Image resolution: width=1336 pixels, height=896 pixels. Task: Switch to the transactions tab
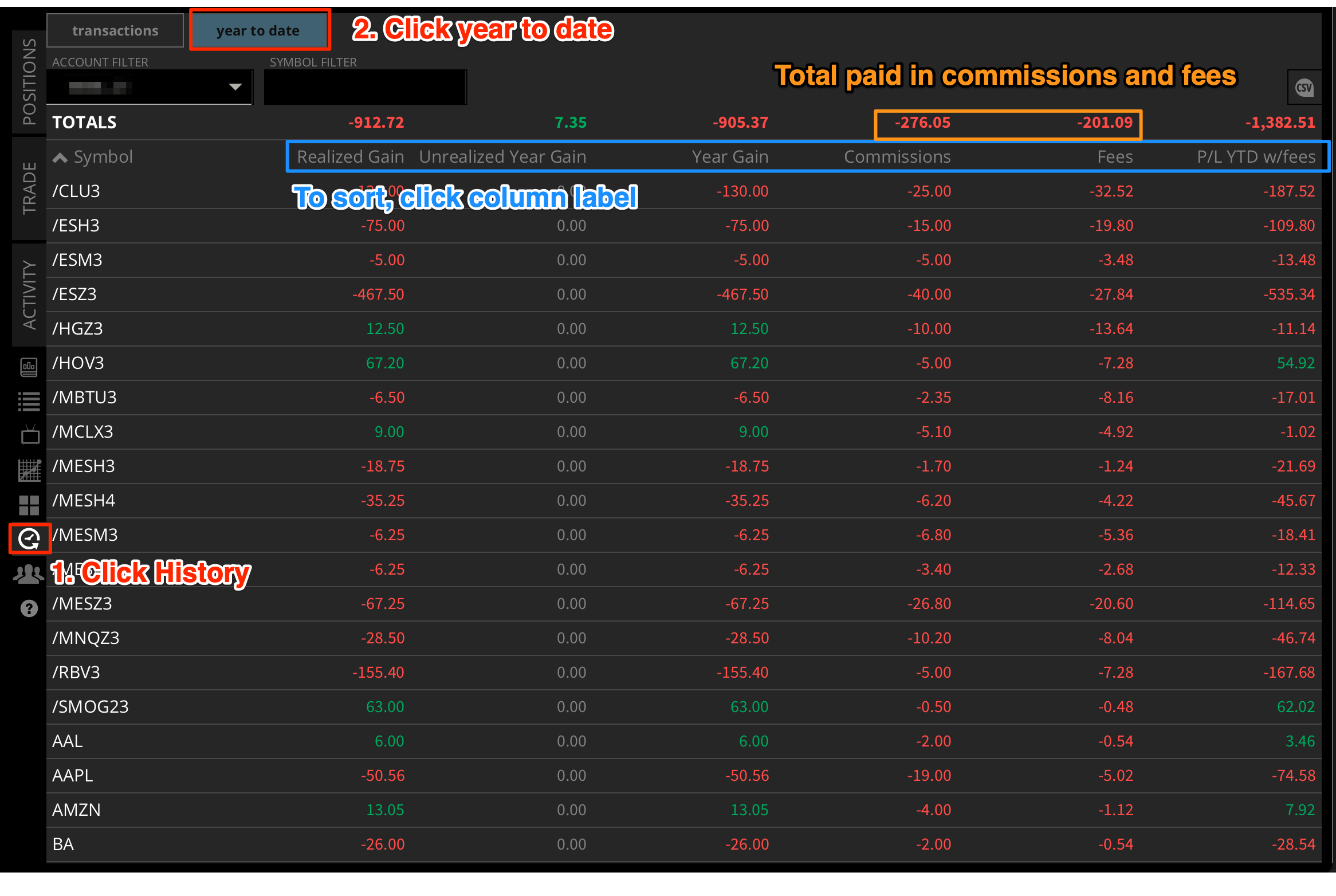point(115,30)
